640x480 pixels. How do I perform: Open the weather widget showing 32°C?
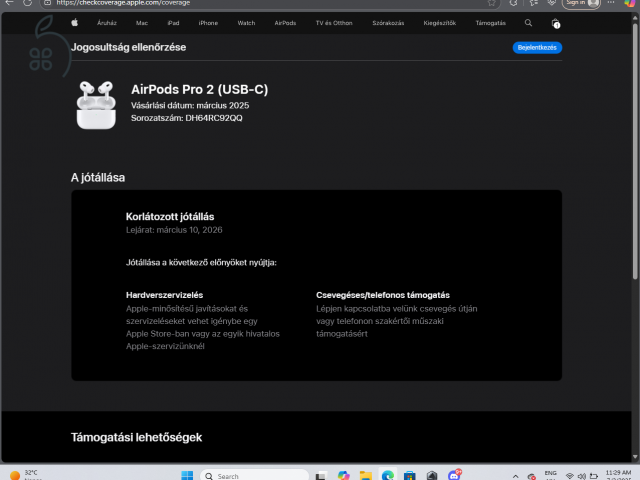click(25, 475)
